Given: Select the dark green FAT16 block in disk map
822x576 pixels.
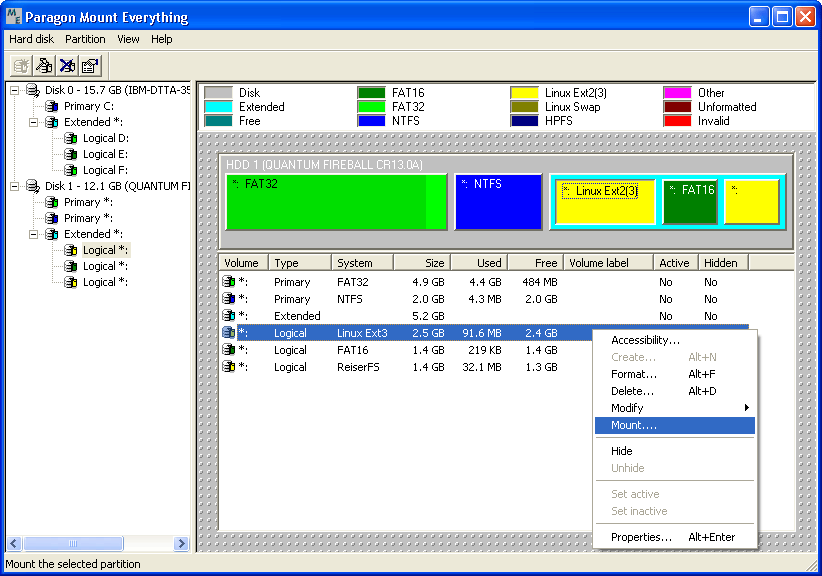Looking at the screenshot, I should point(690,202).
